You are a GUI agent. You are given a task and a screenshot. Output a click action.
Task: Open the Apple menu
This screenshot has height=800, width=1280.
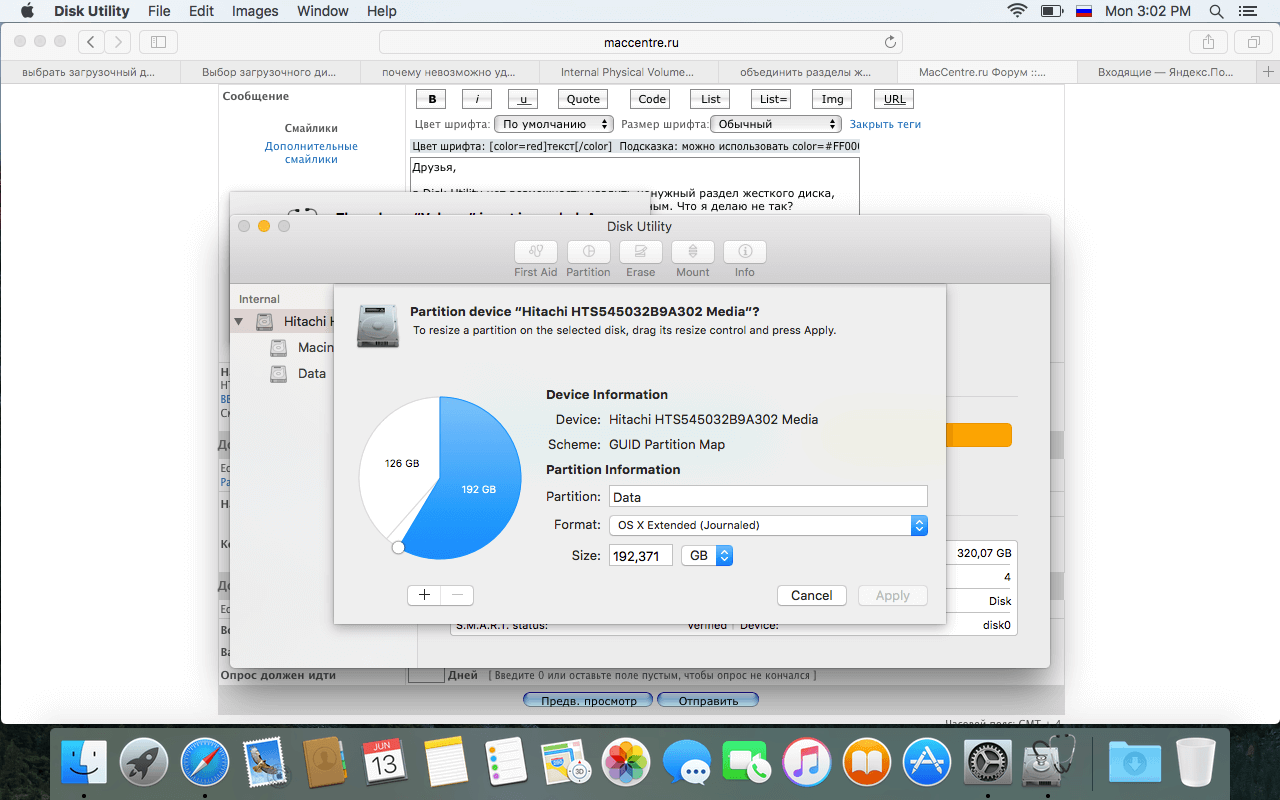pyautogui.click(x=27, y=11)
